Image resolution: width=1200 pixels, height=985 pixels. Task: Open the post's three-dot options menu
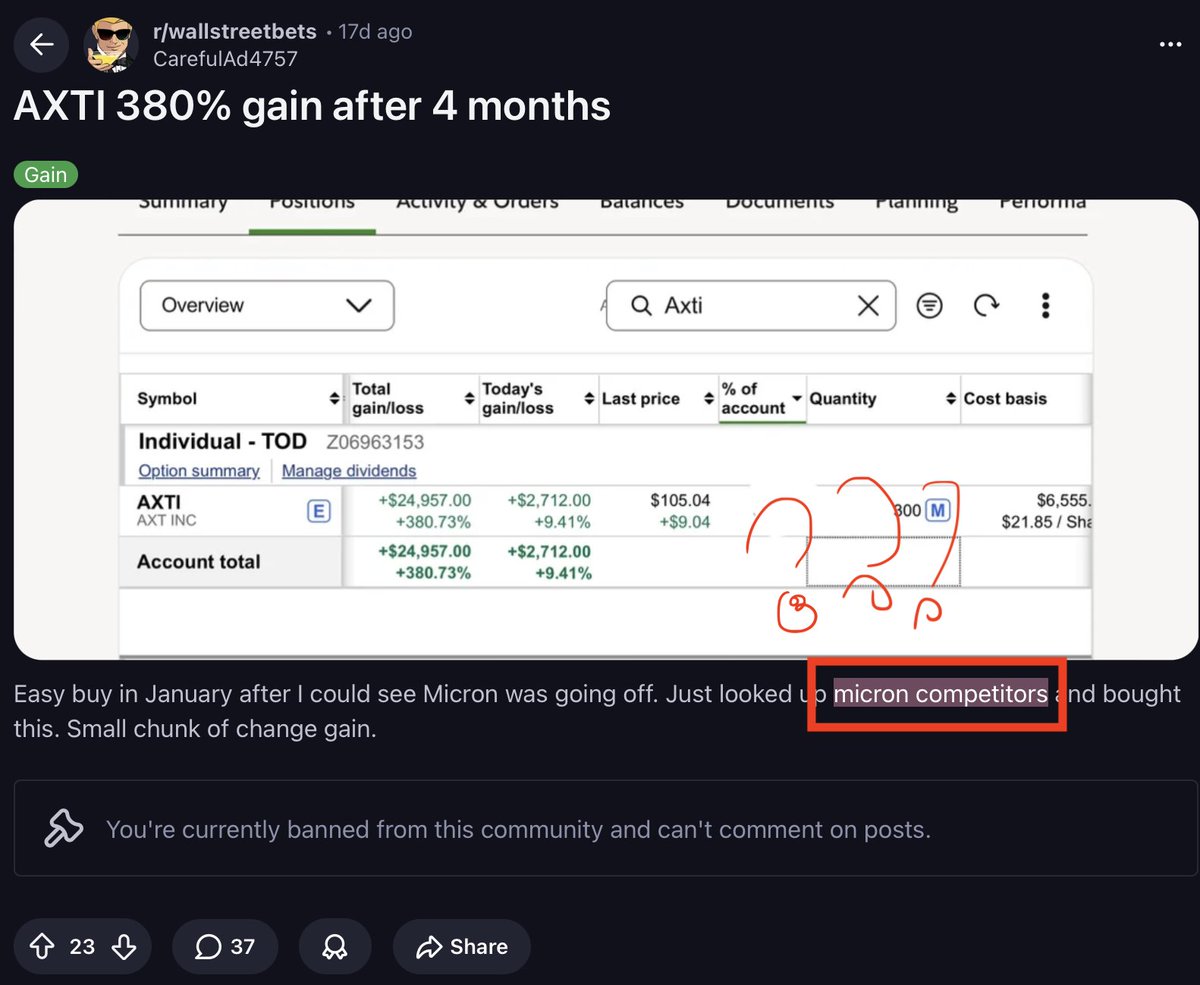(1169, 45)
